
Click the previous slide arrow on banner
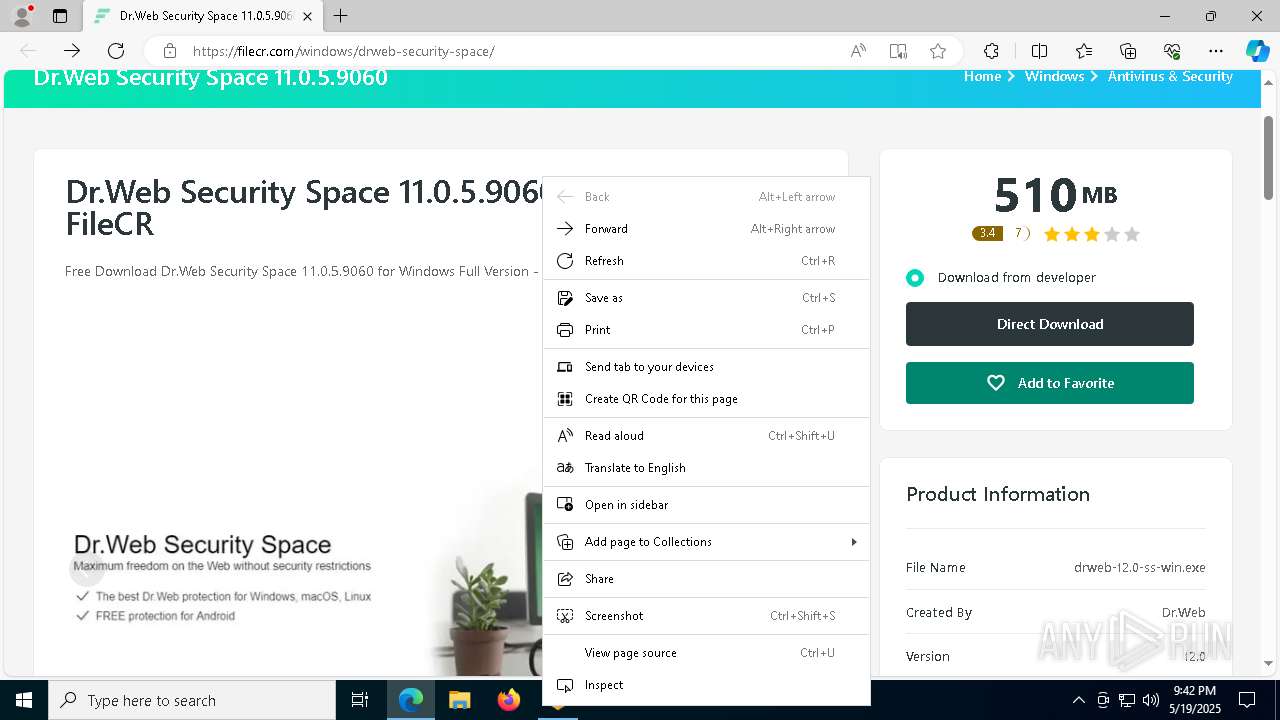click(86, 569)
